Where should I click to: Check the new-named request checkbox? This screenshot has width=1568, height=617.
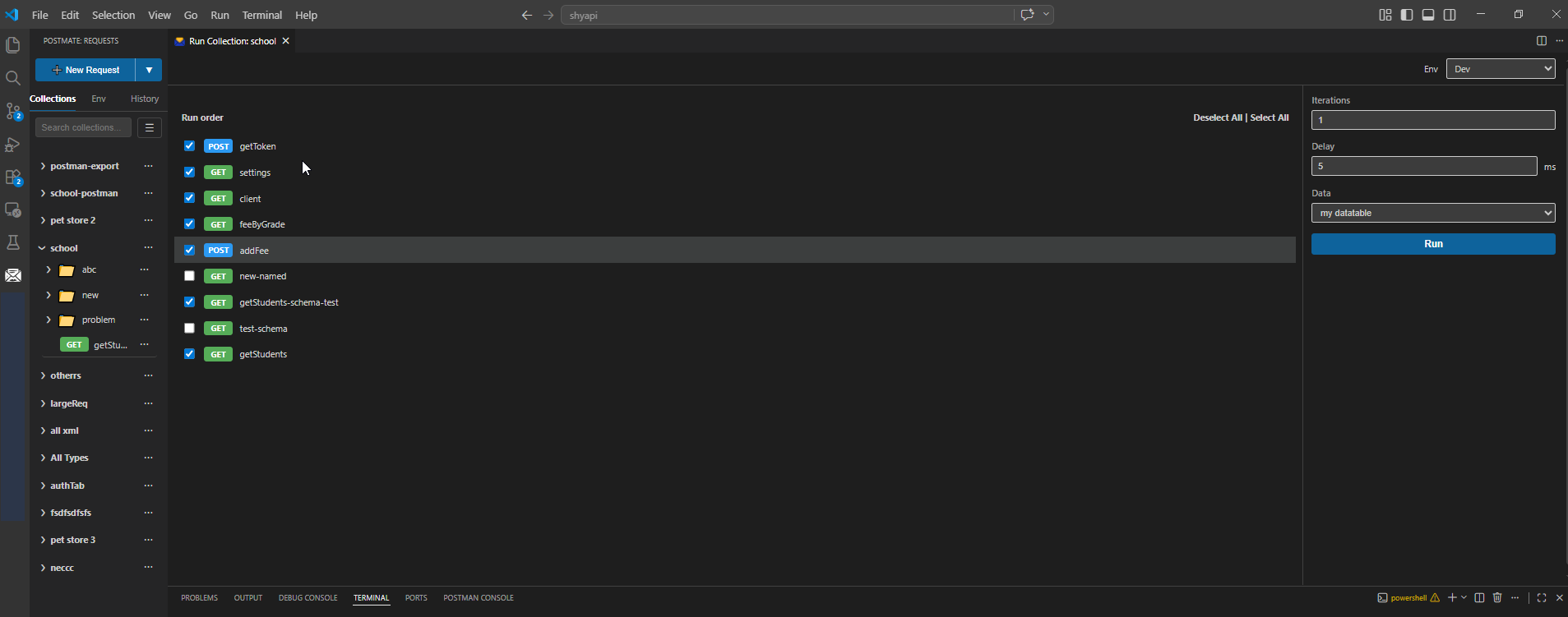click(x=189, y=276)
